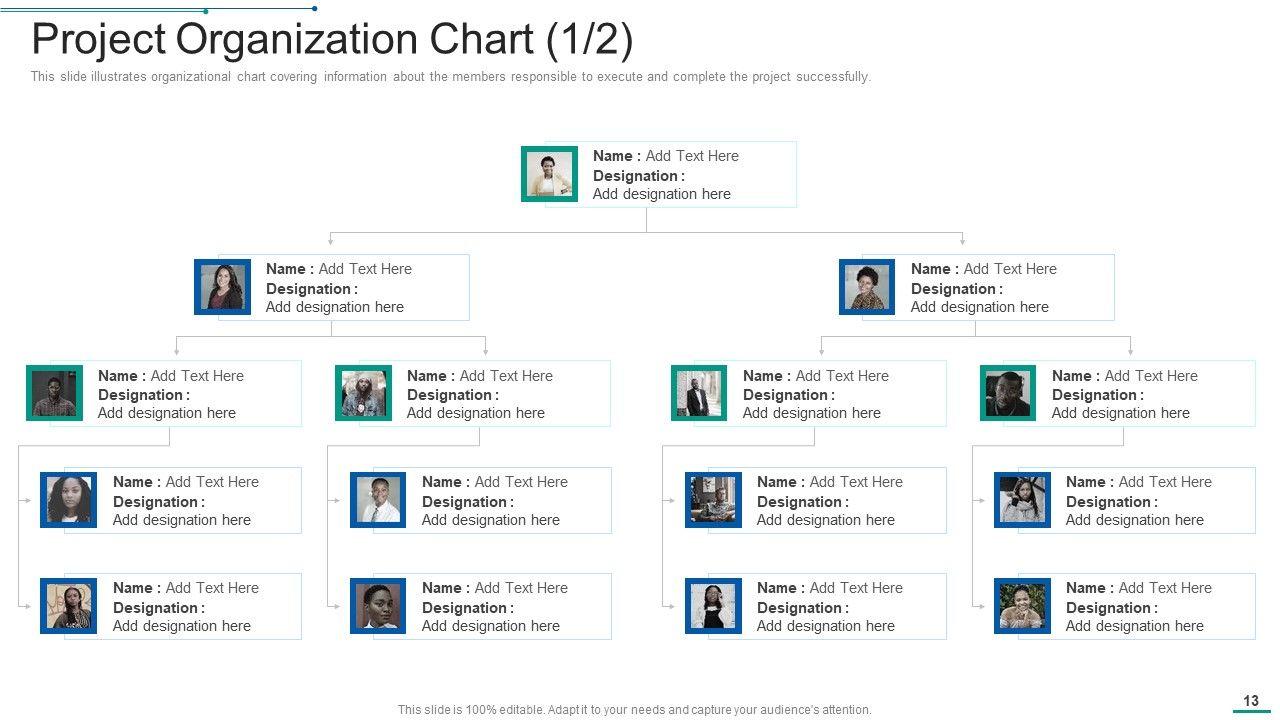Click green-framed photo of man standing in suit

(x=699, y=393)
